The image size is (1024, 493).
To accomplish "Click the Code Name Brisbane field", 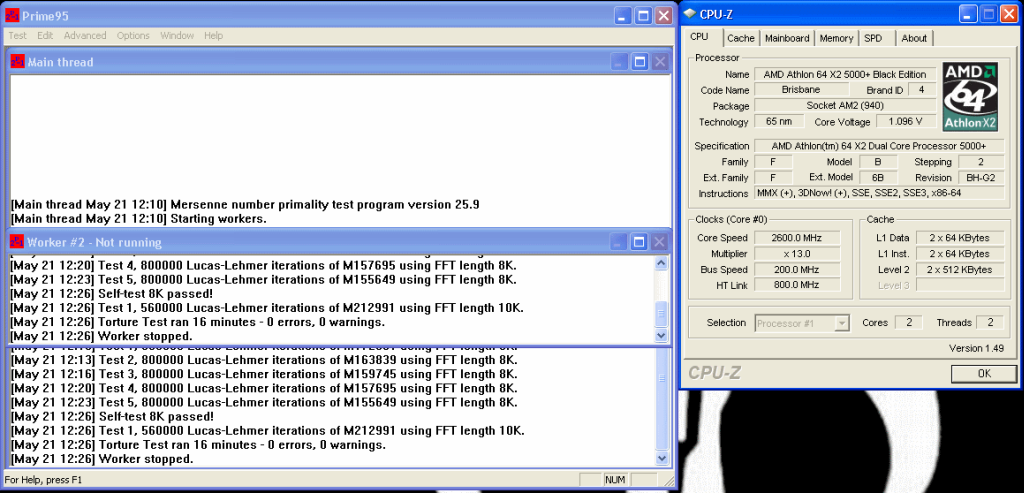I will [801, 90].
